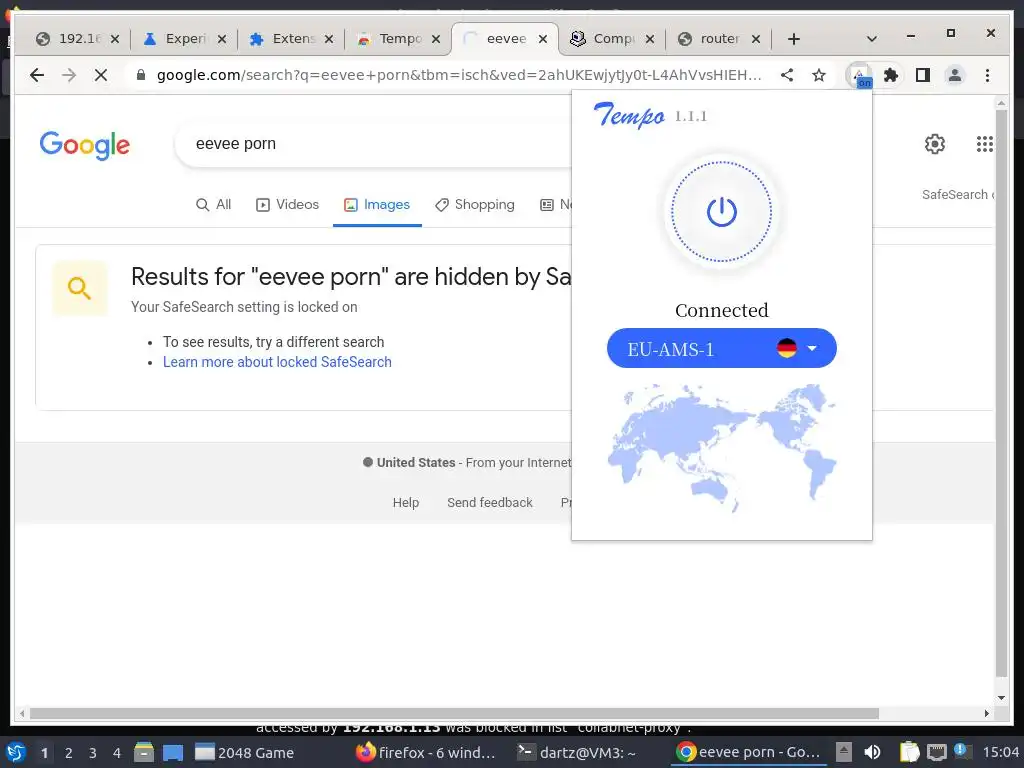This screenshot has width=1024, height=768.
Task: Open the EU-AMS-1 server dropdown
Action: [722, 348]
